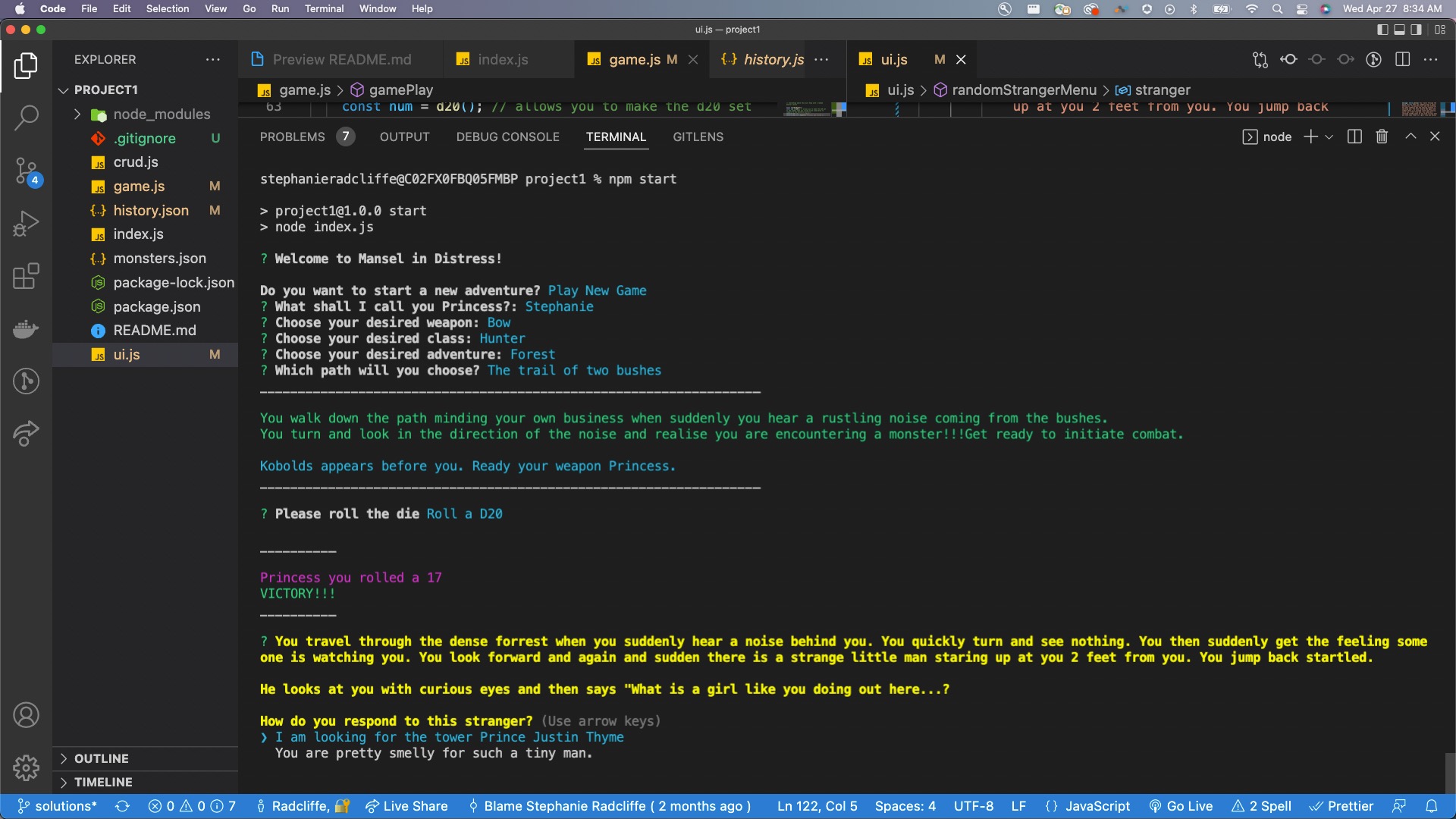
Task: Go to previous change icon in editor toolbar
Action: pos(1288,59)
